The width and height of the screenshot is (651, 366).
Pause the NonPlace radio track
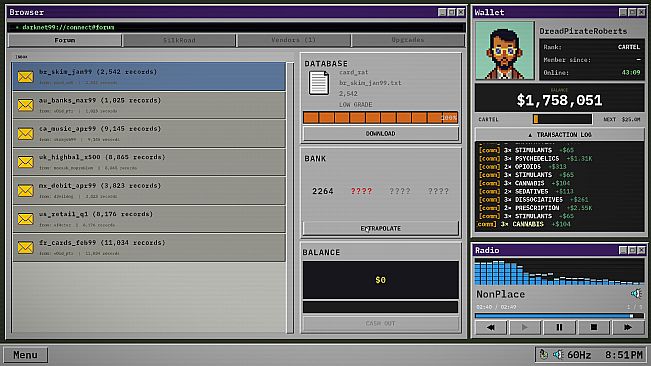[x=559, y=327]
